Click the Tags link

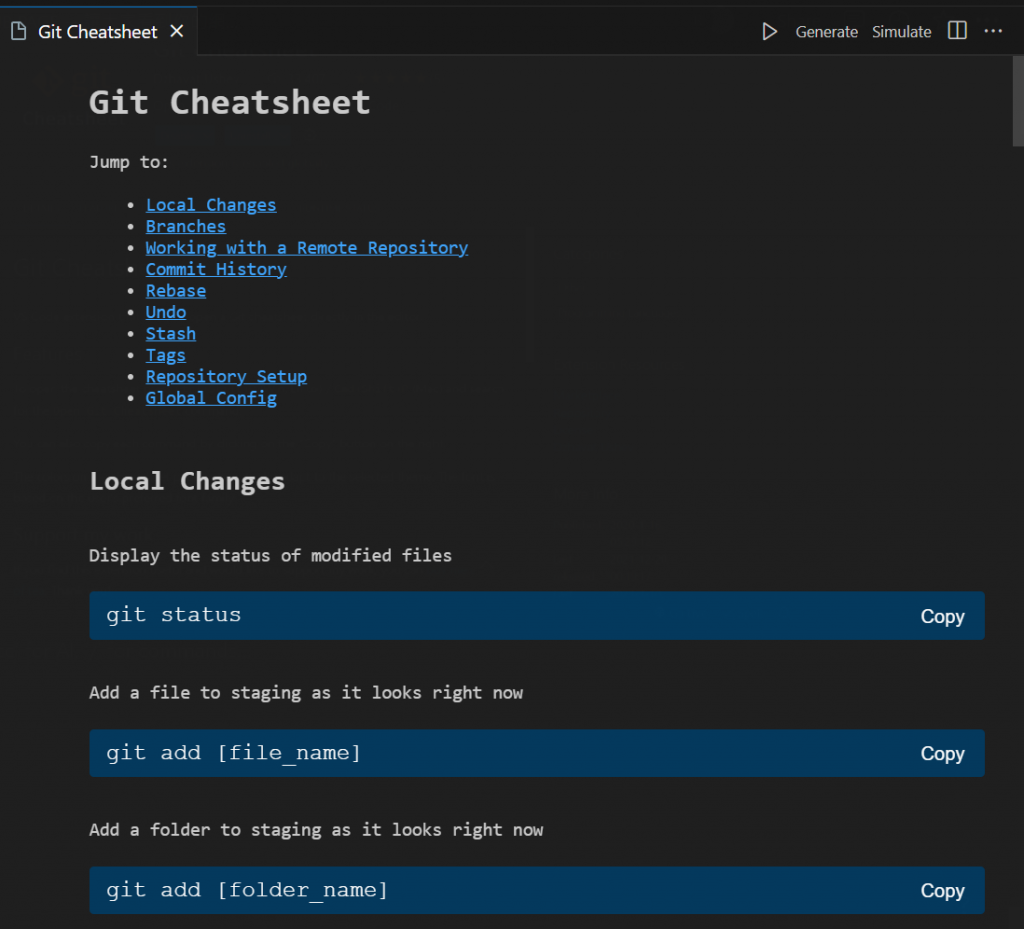[165, 355]
